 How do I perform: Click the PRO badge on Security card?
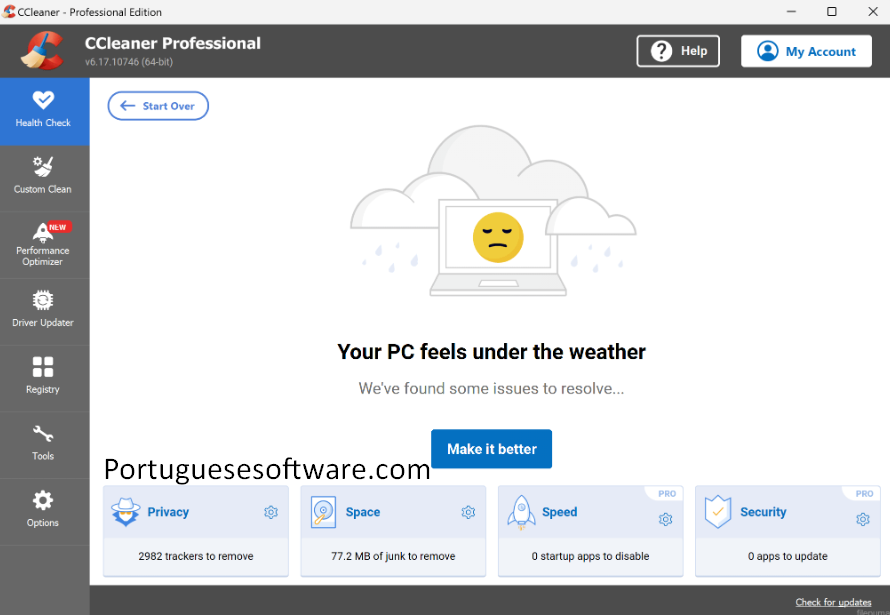click(x=864, y=494)
